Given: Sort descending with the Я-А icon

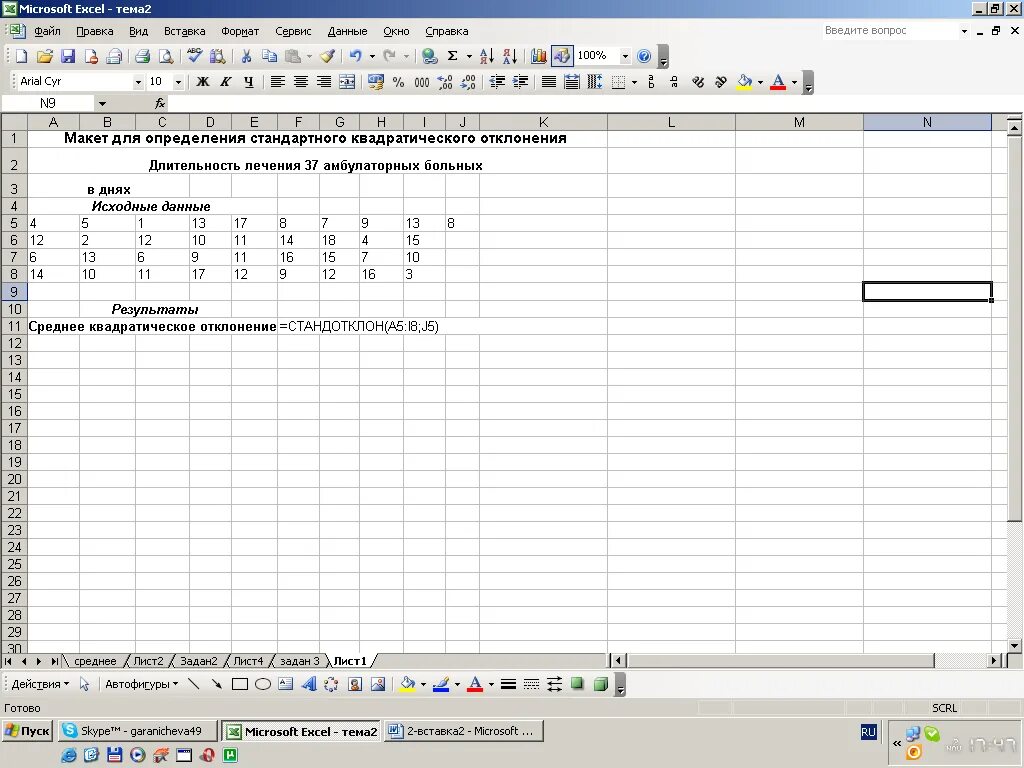Looking at the screenshot, I should coord(510,56).
